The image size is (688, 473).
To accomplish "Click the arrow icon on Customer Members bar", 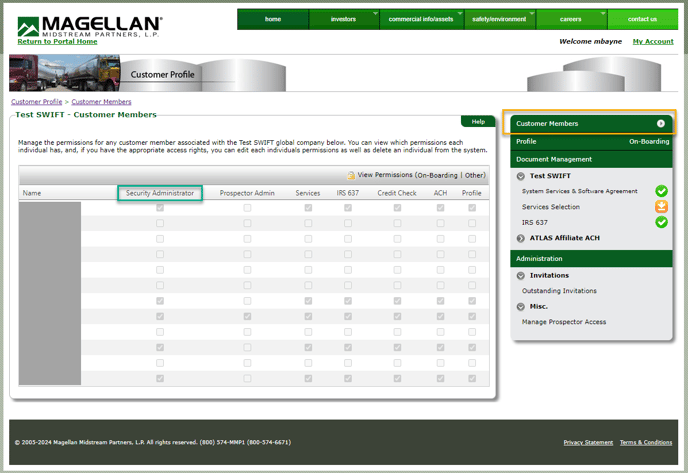I will click(660, 124).
